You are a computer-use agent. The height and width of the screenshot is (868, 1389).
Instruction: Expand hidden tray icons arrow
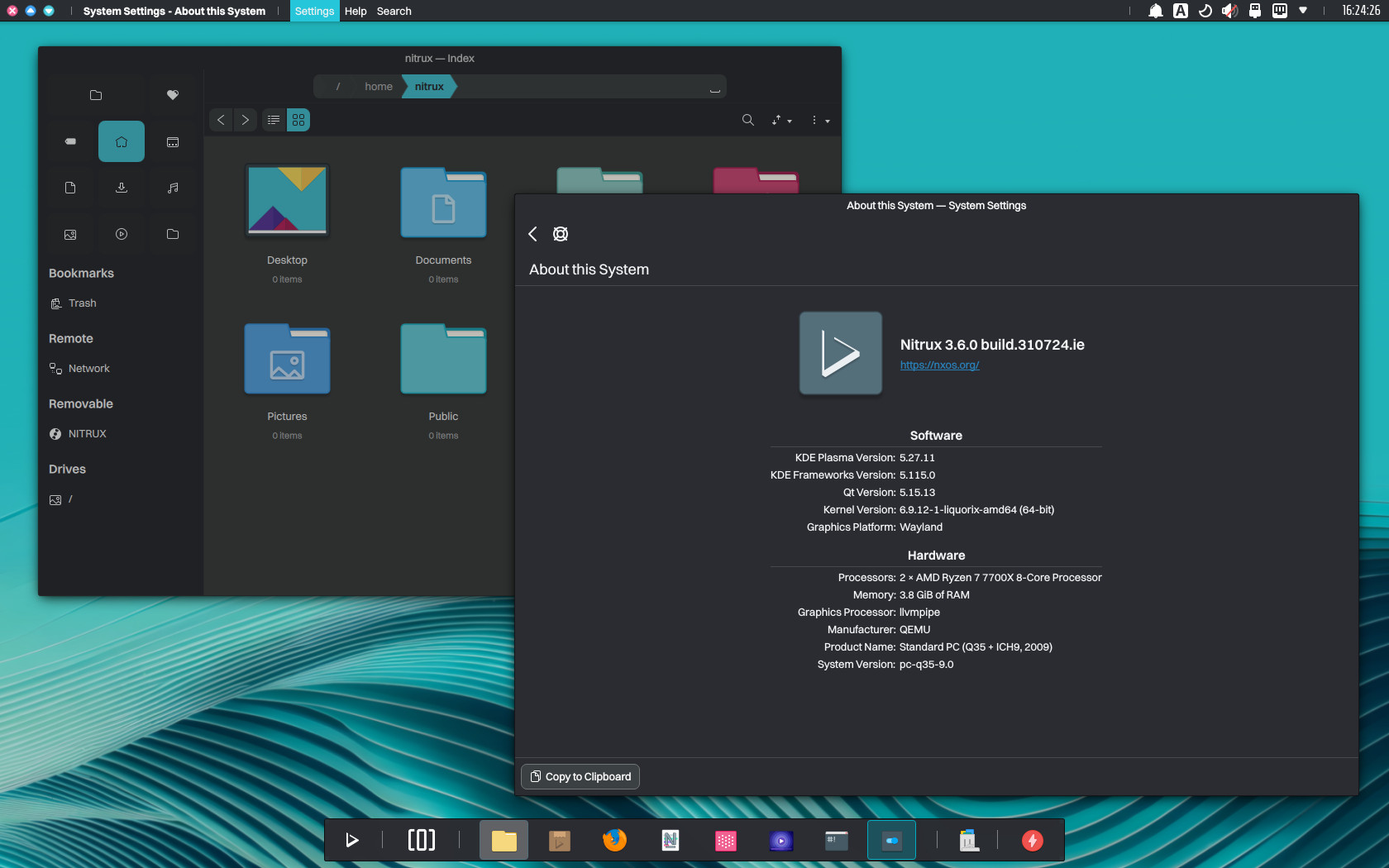point(1303,11)
